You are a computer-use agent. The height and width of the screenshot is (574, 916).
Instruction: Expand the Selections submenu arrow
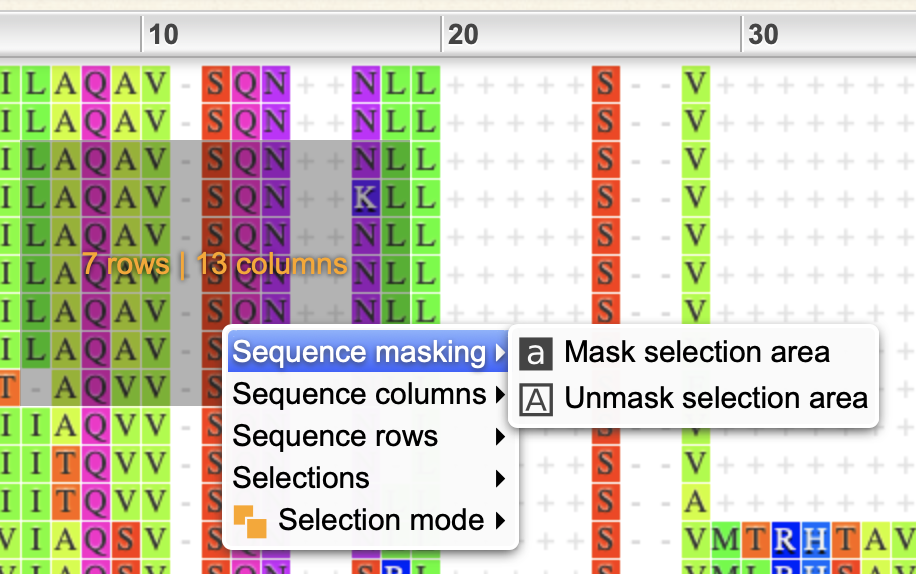[x=500, y=478]
